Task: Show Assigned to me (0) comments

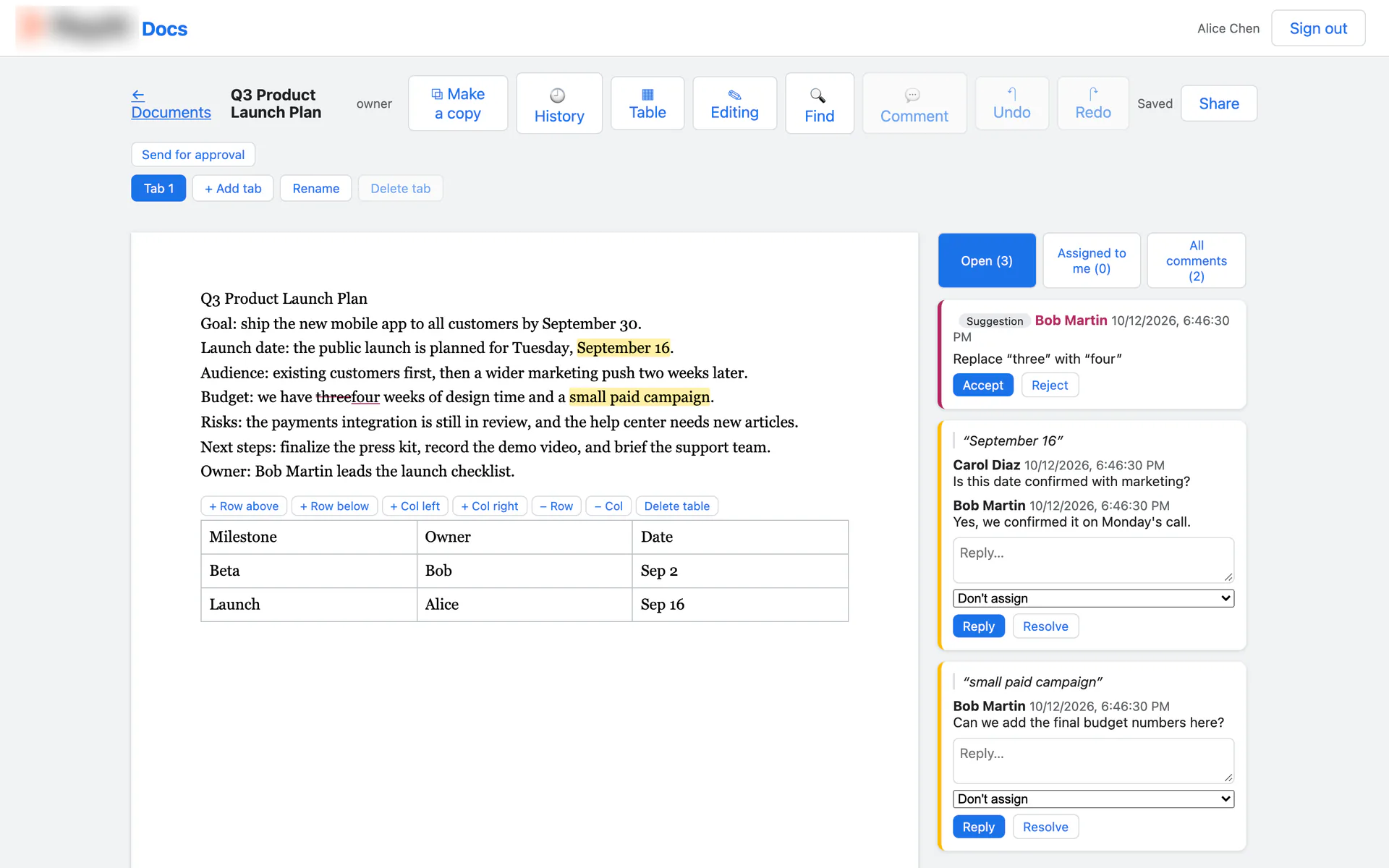Action: 1092,260
